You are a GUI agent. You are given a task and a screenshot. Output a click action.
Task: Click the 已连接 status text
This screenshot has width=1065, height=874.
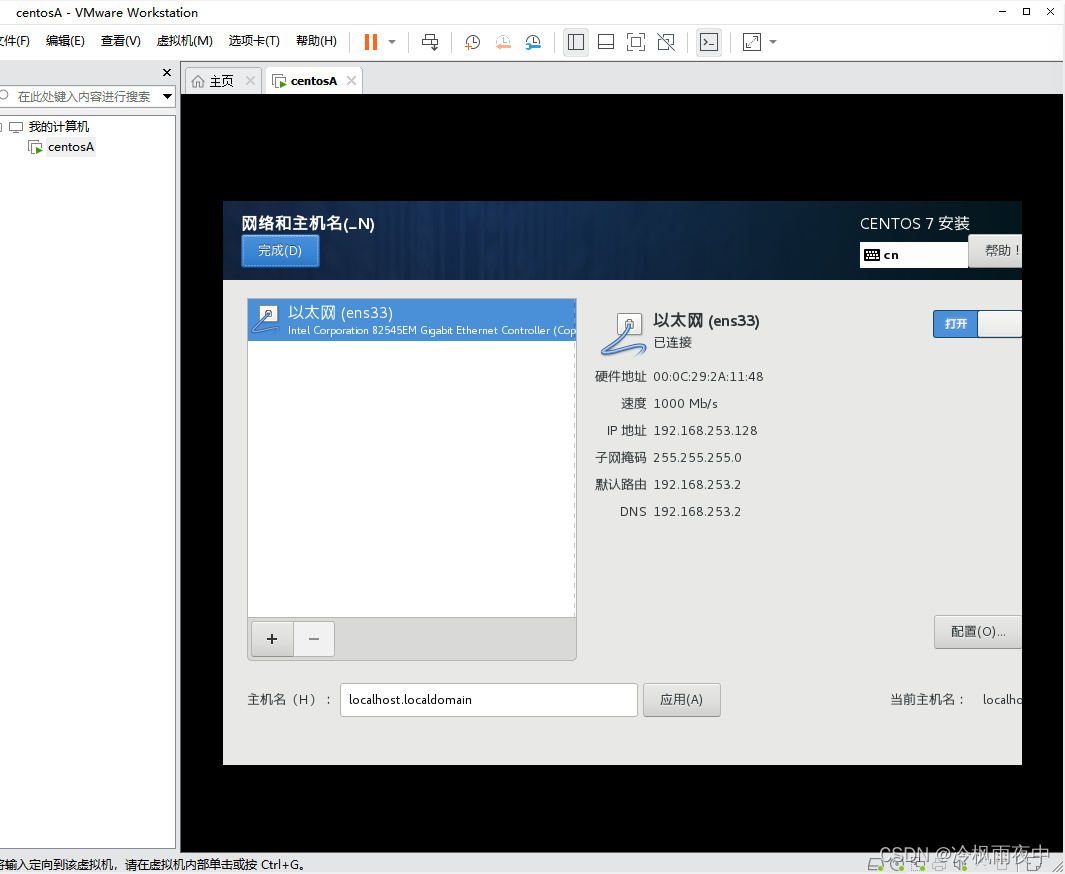[x=672, y=343]
